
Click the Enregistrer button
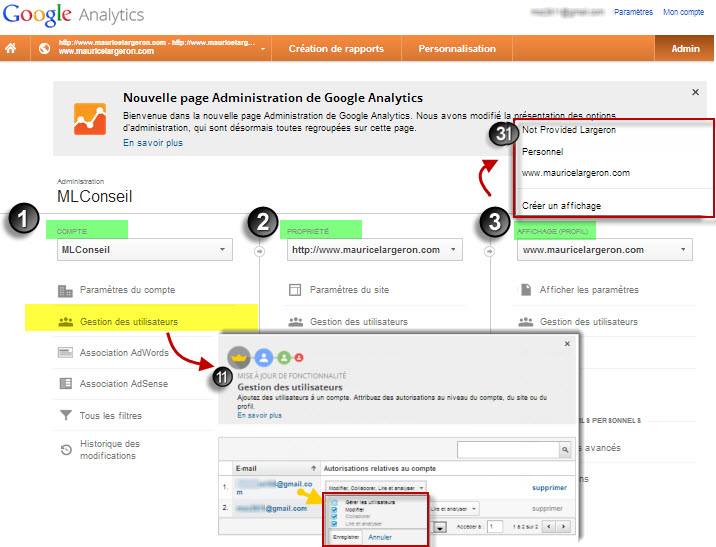pyautogui.click(x=346, y=537)
